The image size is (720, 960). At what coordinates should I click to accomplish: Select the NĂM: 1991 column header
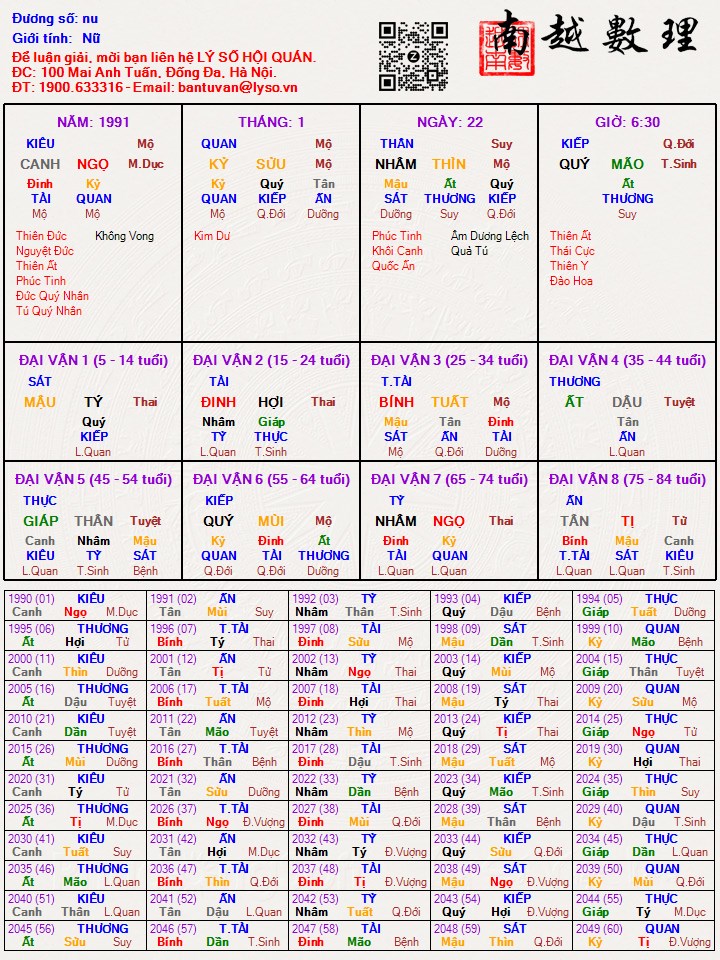pos(93,122)
